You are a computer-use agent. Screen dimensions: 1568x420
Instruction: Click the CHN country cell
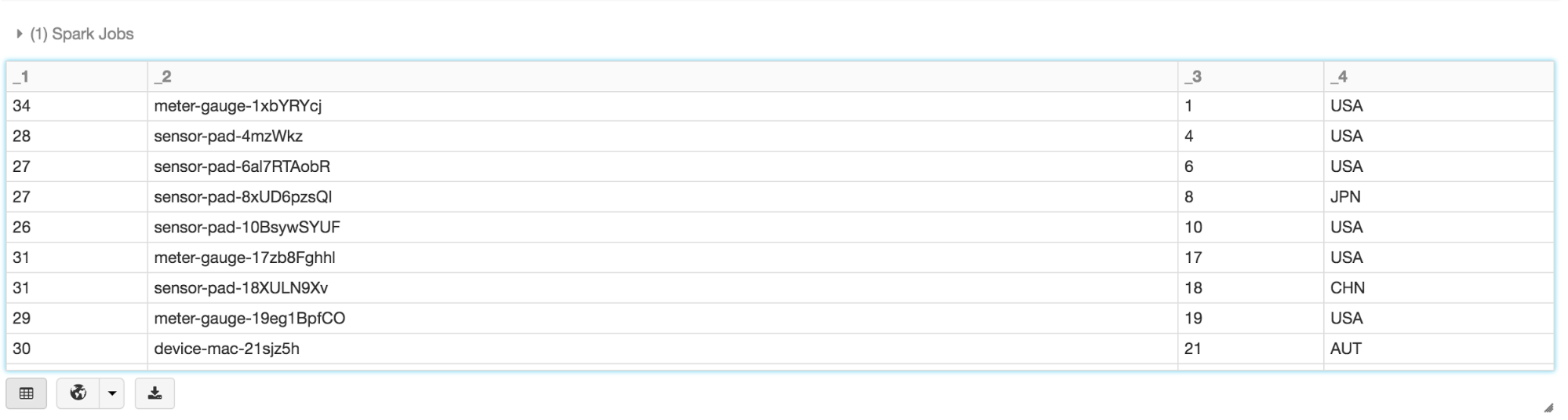click(1348, 288)
